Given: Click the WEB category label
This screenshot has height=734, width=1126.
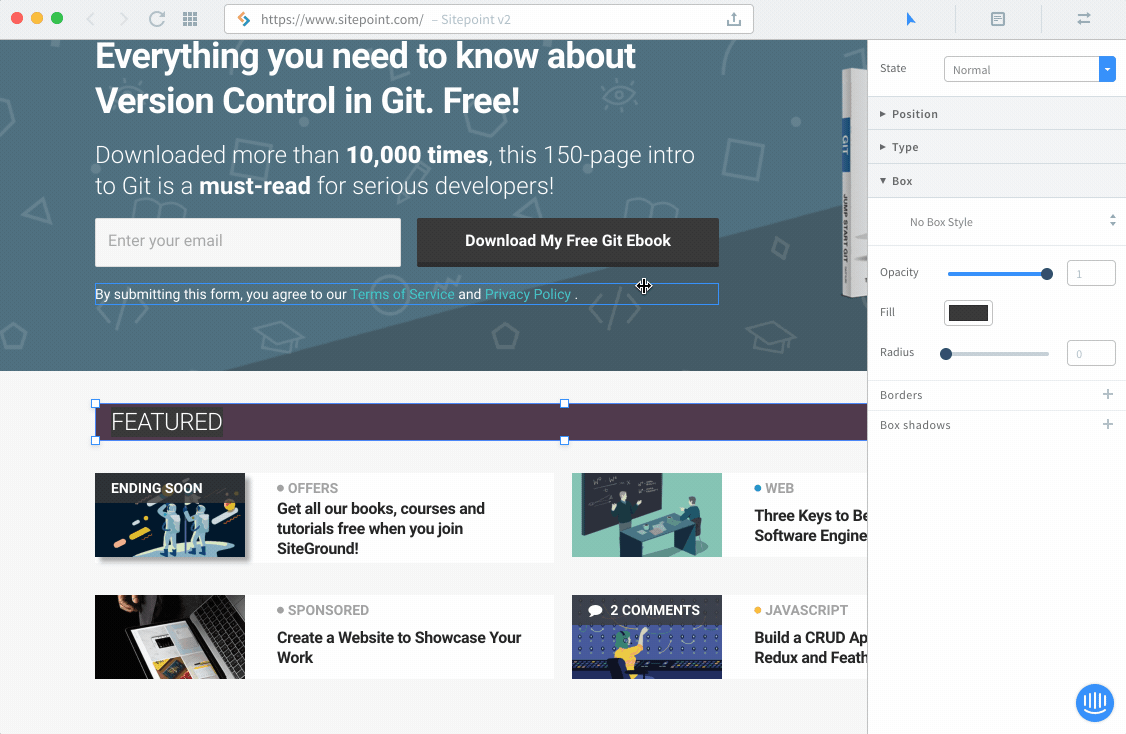Looking at the screenshot, I should (779, 488).
